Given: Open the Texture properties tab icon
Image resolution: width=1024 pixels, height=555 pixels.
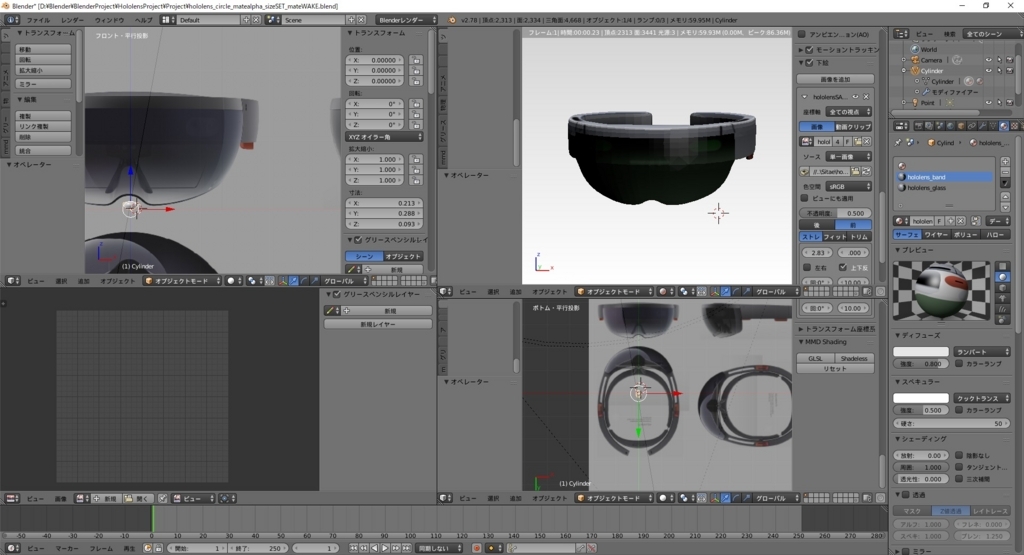Looking at the screenshot, I should [1014, 126].
